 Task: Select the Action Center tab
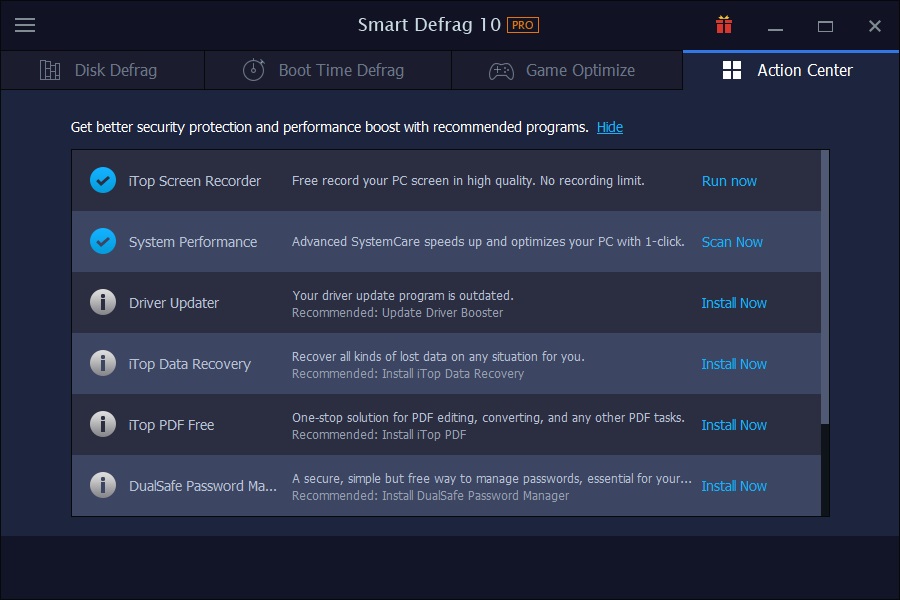tap(791, 70)
